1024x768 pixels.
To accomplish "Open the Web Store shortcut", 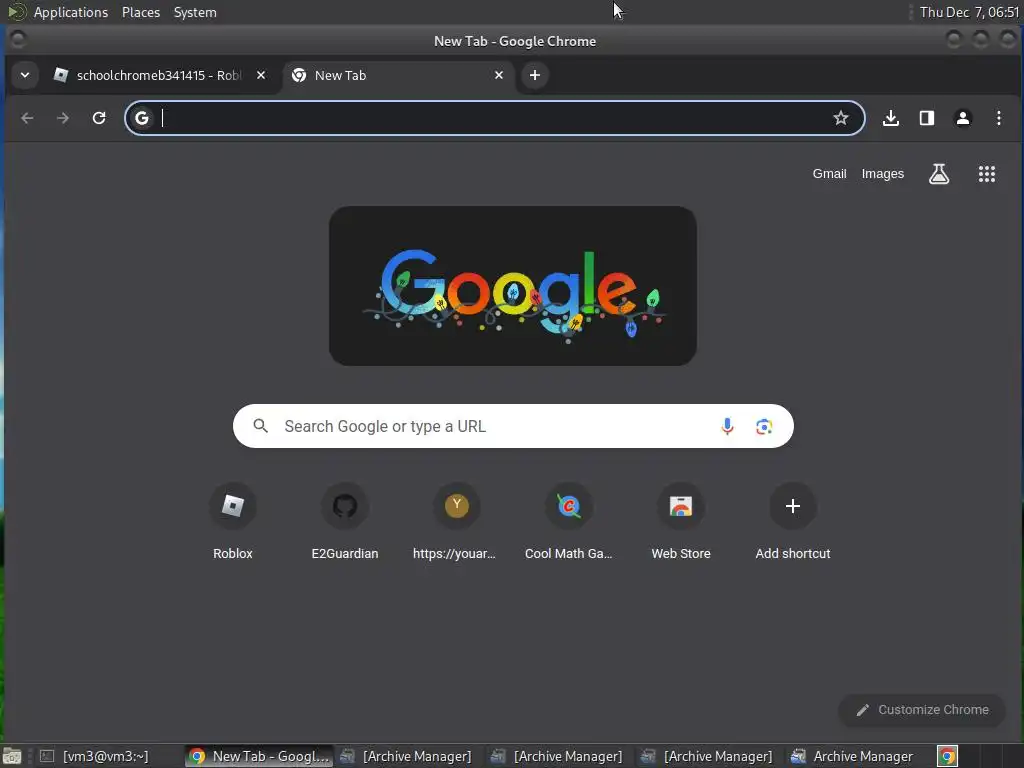I will pos(680,521).
